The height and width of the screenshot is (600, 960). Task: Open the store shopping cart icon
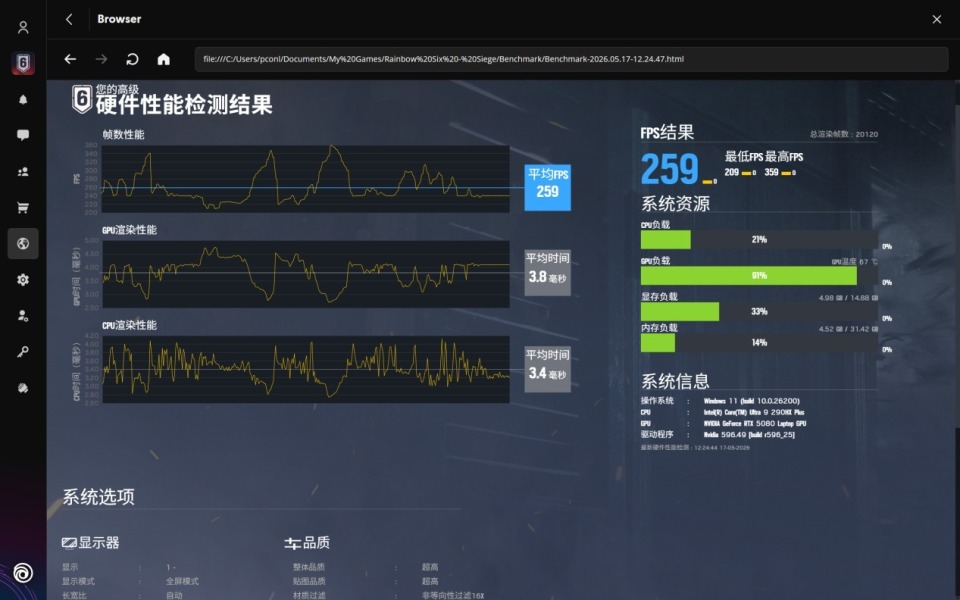[23, 208]
